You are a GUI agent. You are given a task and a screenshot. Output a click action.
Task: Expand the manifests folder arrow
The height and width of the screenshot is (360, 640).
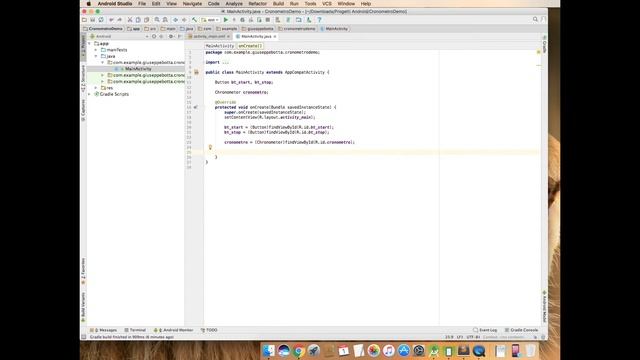point(96,50)
